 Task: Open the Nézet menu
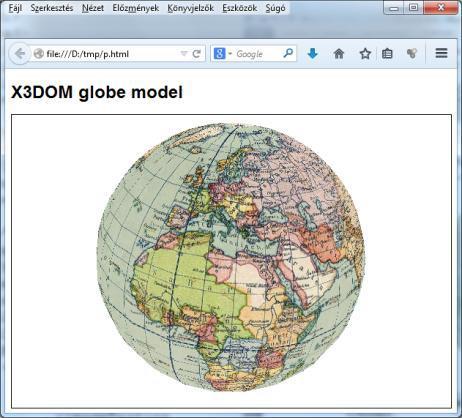93,8
